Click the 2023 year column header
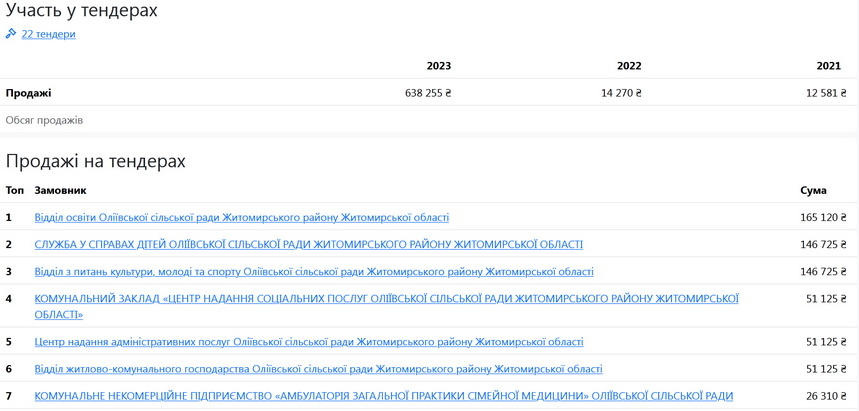The height and width of the screenshot is (411, 859). coord(438,66)
